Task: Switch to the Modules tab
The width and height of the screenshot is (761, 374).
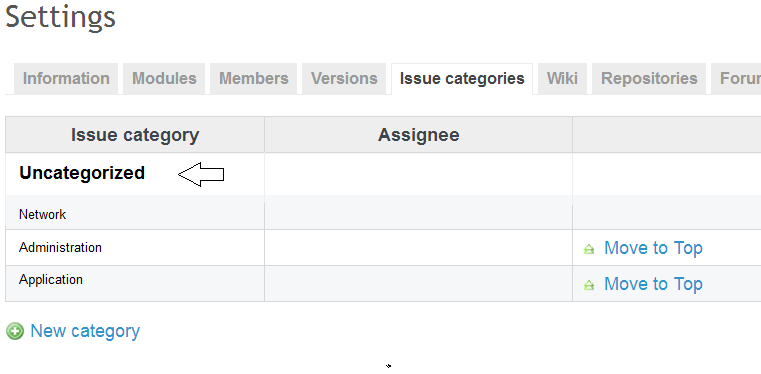Action: [164, 79]
